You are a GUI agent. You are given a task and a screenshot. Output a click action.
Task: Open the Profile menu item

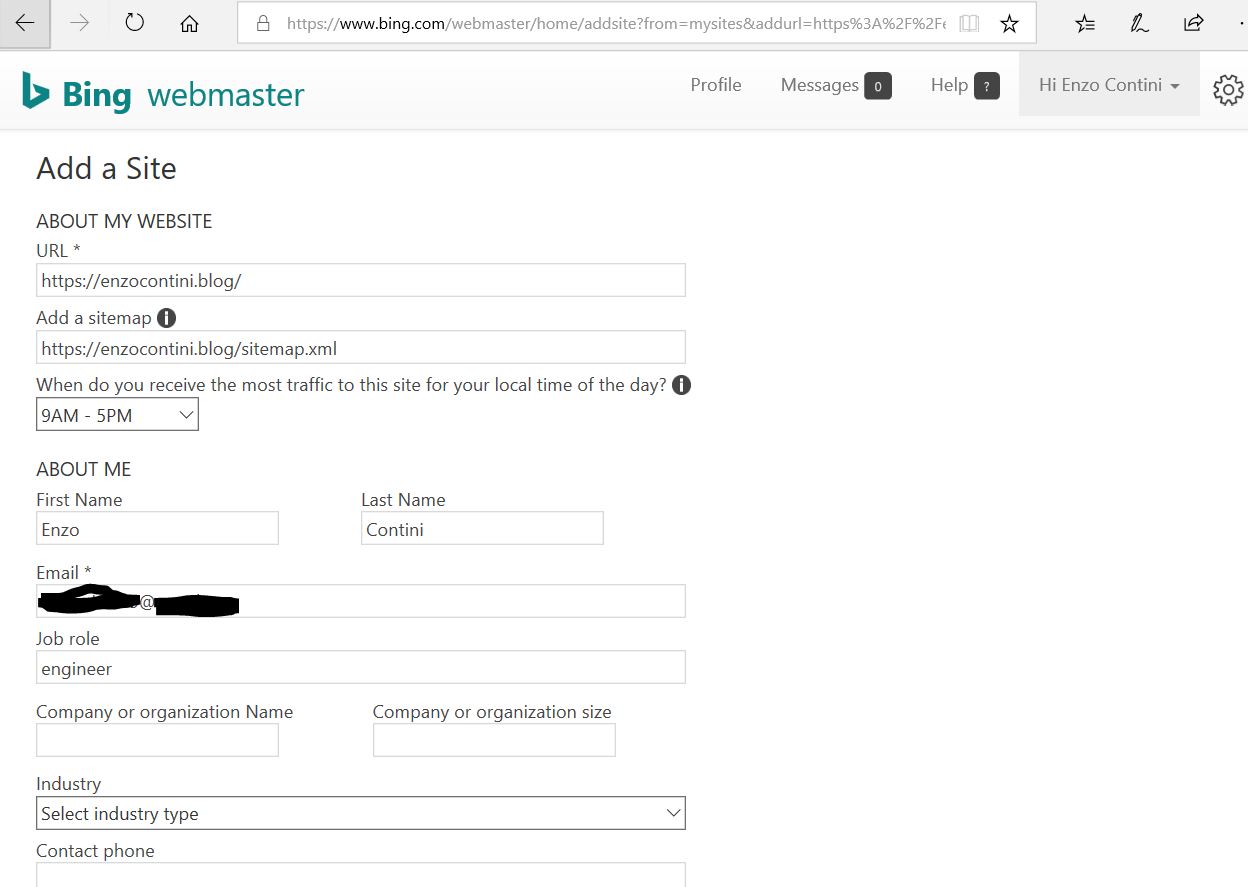pos(715,85)
